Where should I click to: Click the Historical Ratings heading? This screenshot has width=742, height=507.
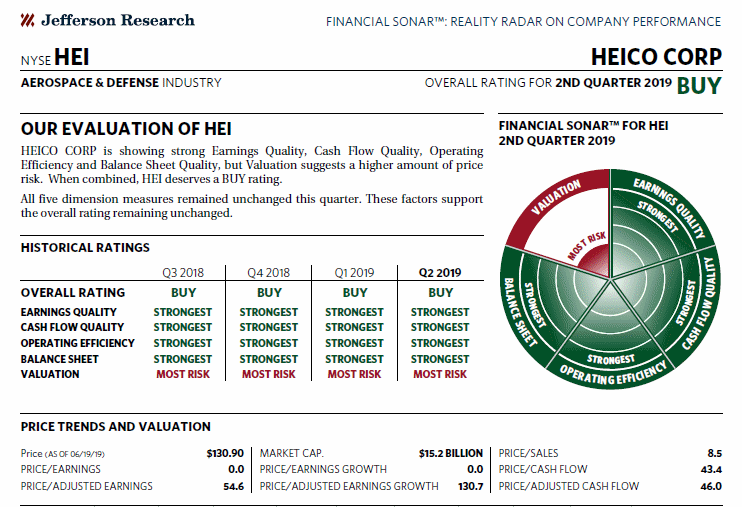click(x=85, y=248)
